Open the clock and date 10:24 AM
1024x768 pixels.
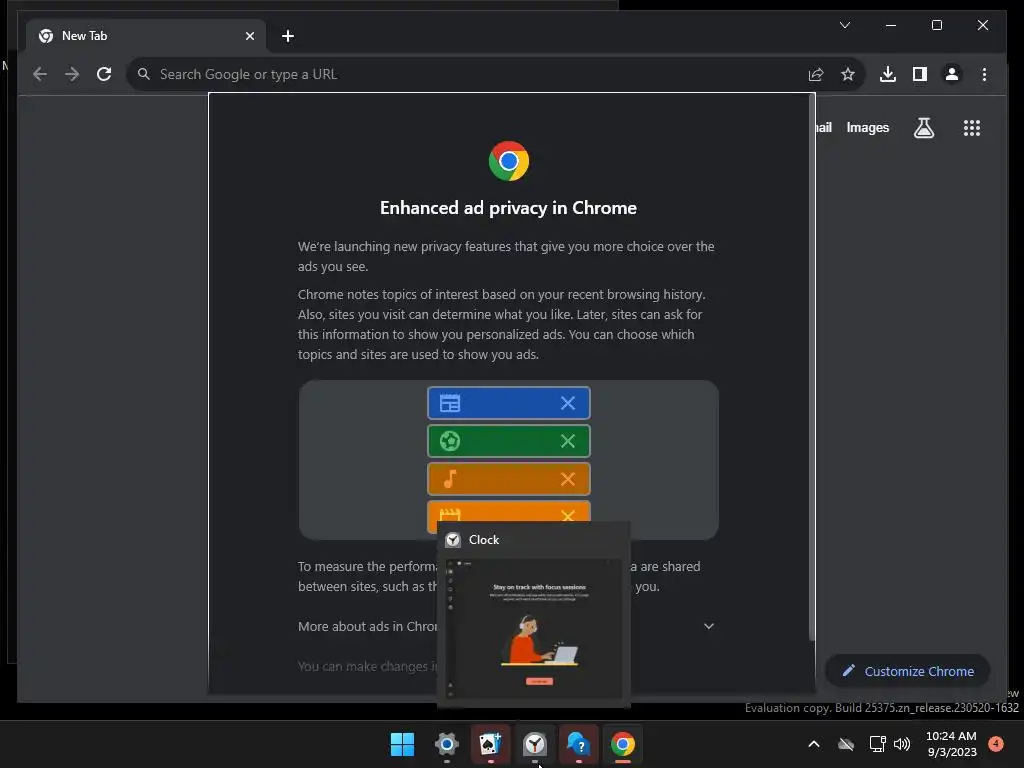pos(952,744)
